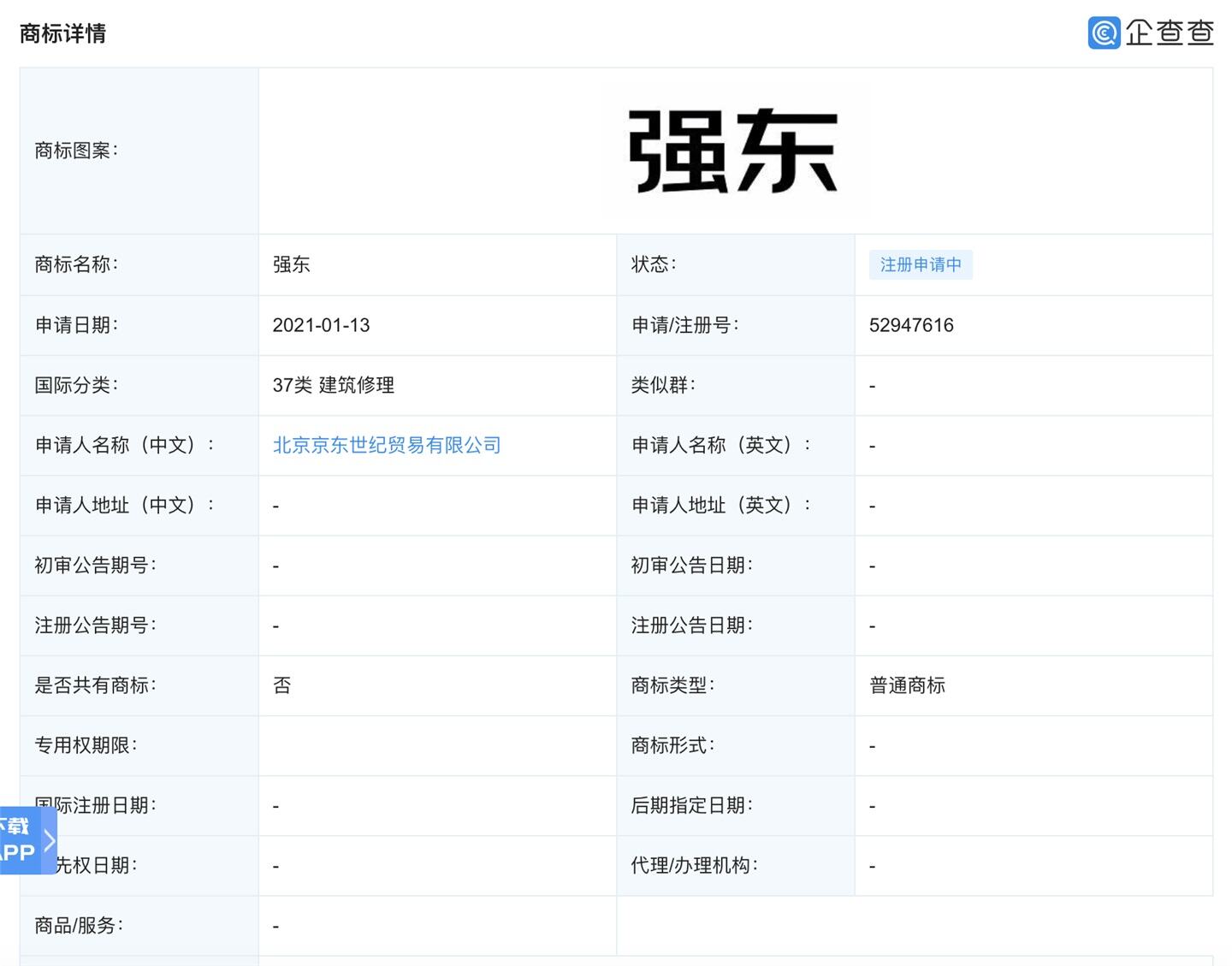Click the 申请人地址（中文） label
1232x966 pixels.
125,505
